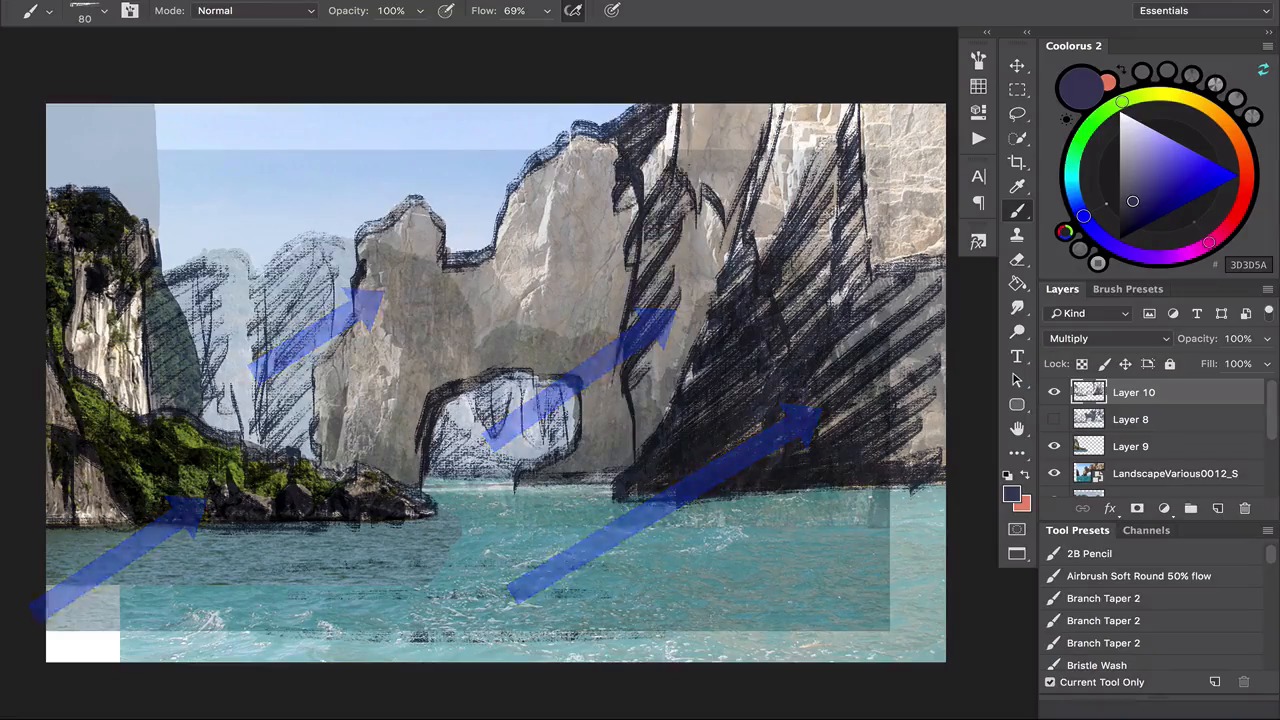Select the Horizontal Type tool

tap(1017, 356)
